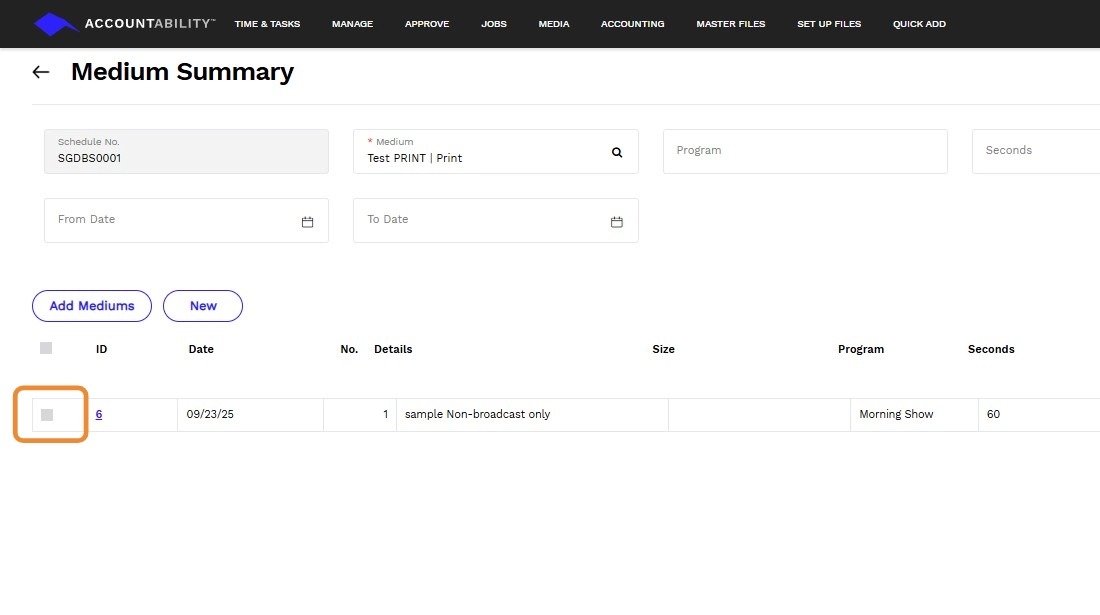This screenshot has width=1100, height=615.
Task: Click the Add Mediums button
Action: [x=92, y=306]
